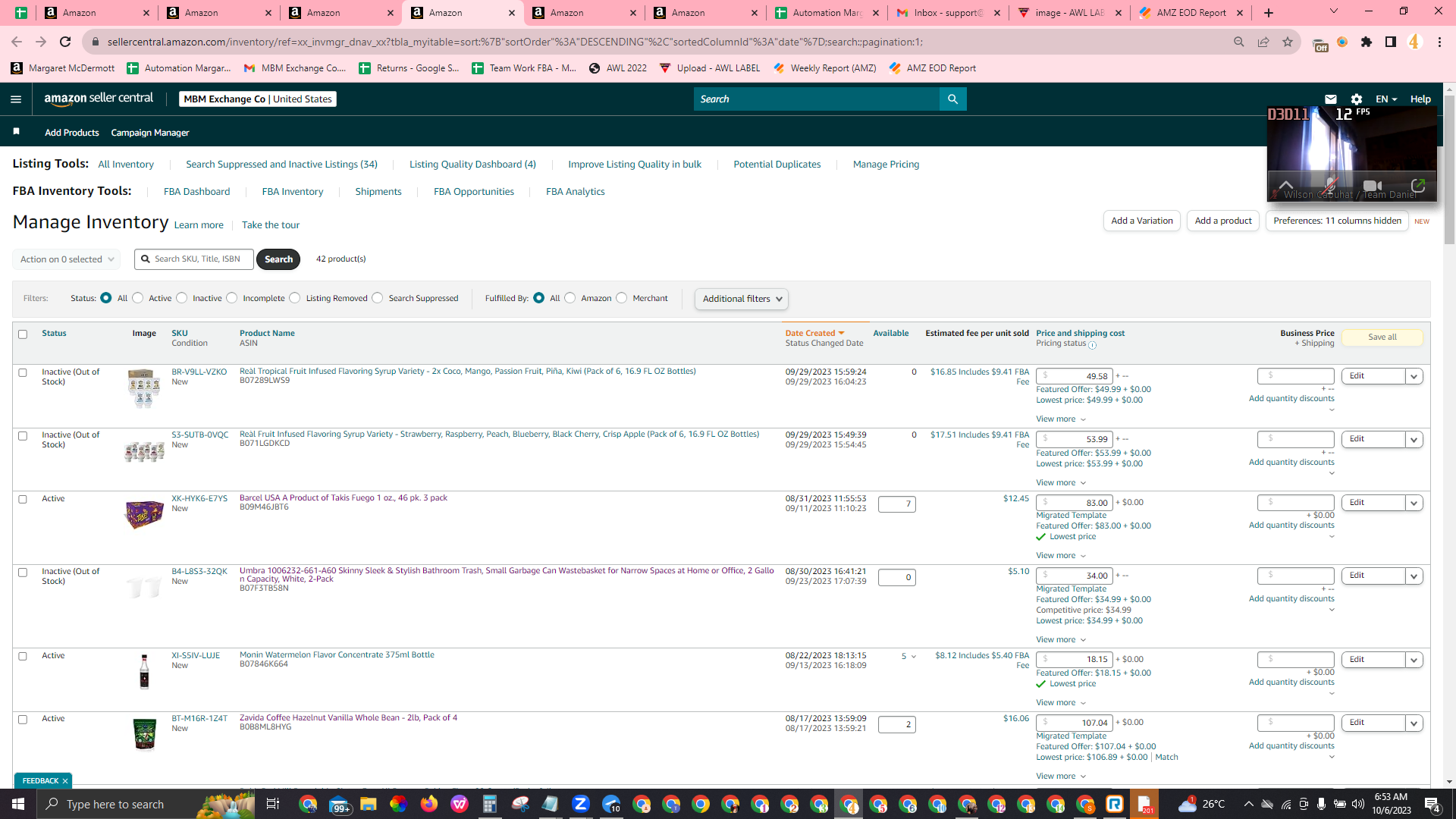This screenshot has height=819, width=1456.
Task: Open the Seller Central hamburger menu
Action: (x=16, y=99)
